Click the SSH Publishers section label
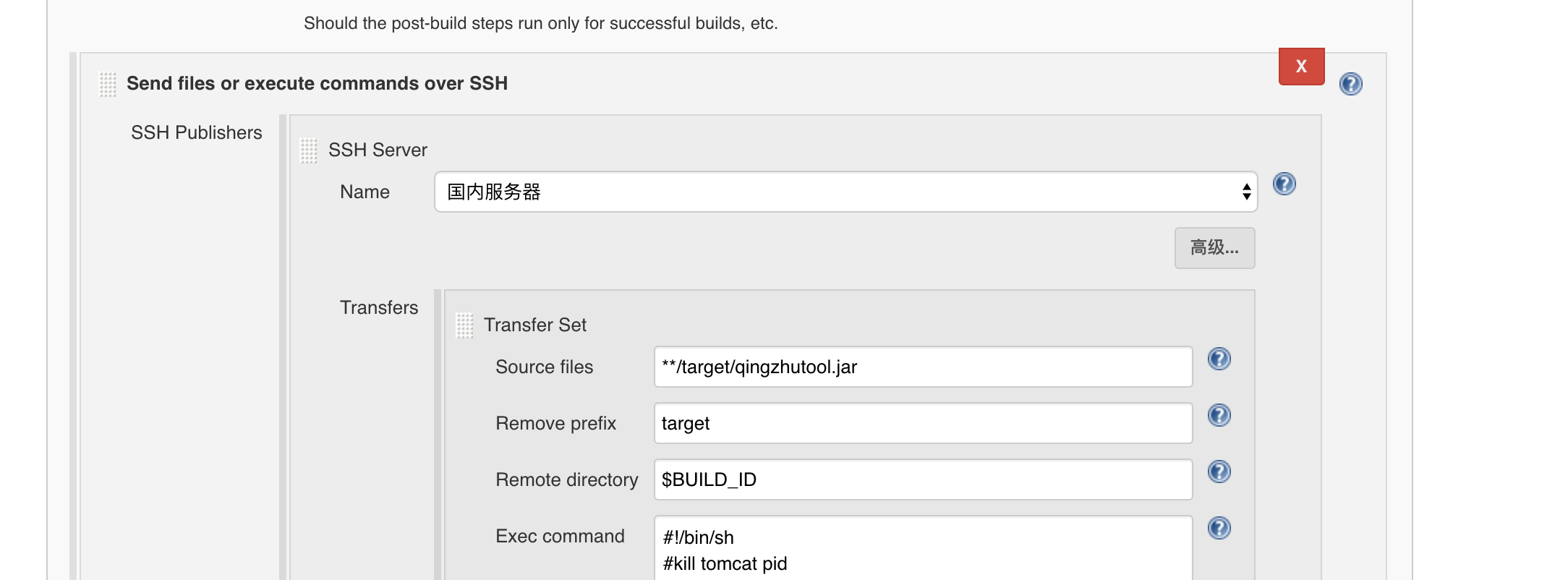This screenshot has width=1568, height=580. [x=196, y=132]
